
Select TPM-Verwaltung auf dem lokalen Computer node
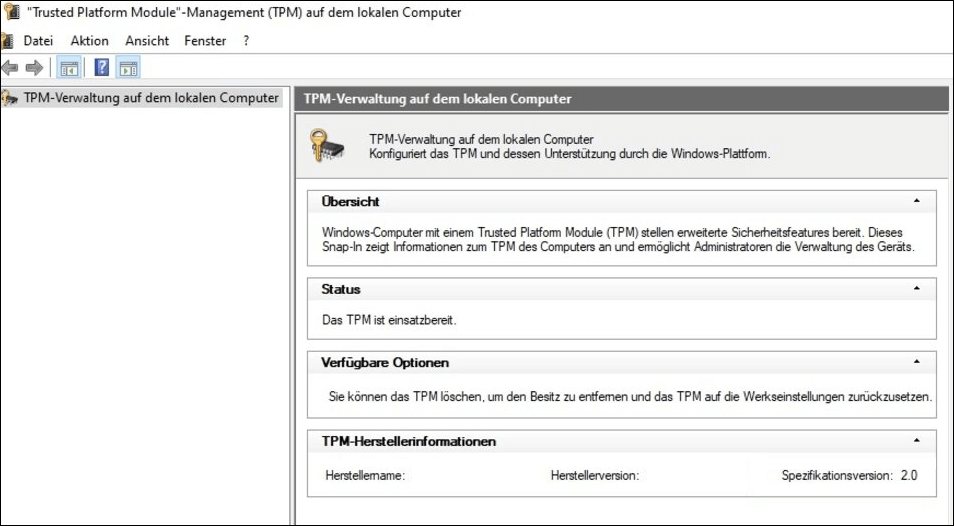[151, 98]
